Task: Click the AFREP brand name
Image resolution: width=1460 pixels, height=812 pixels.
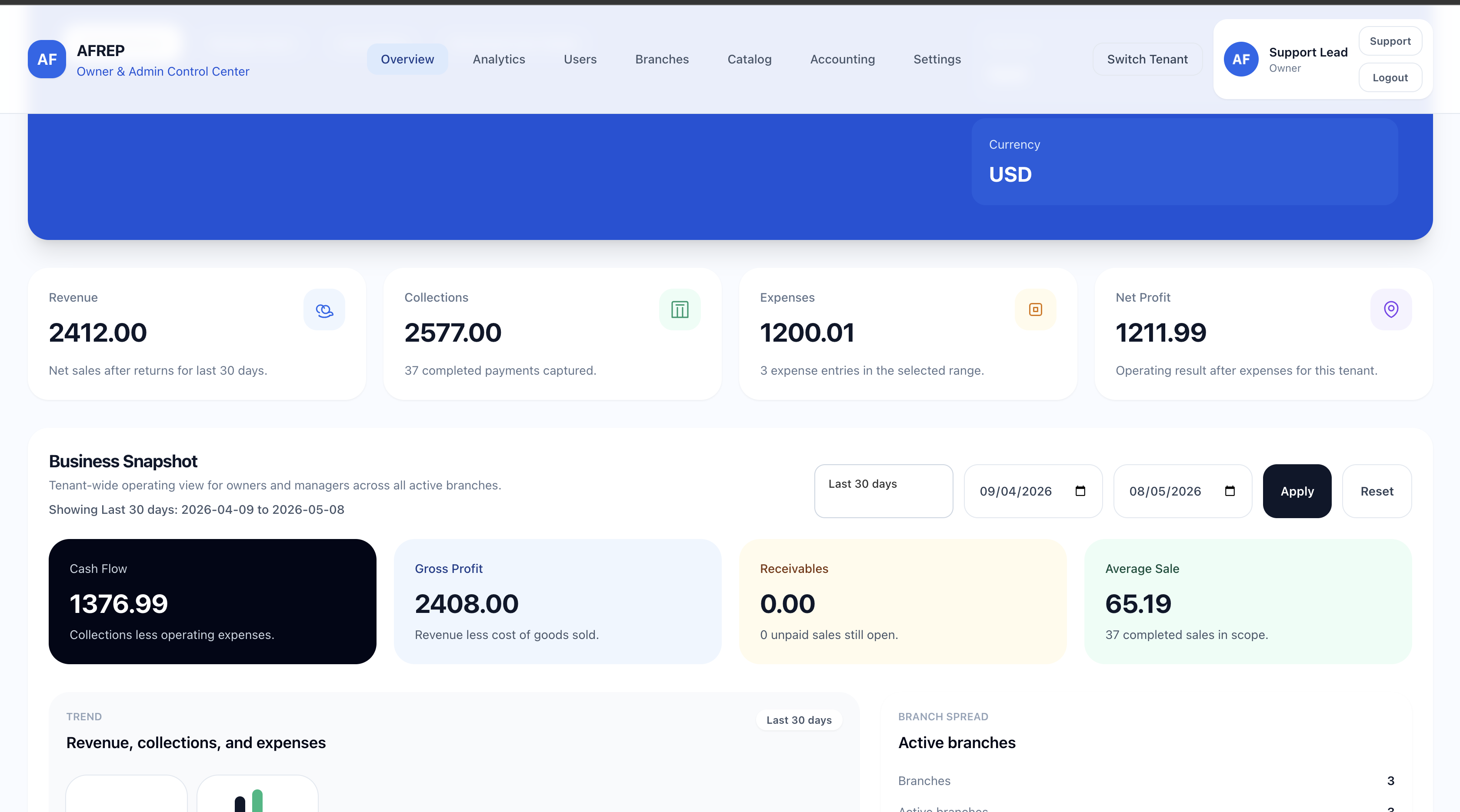Action: click(100, 50)
